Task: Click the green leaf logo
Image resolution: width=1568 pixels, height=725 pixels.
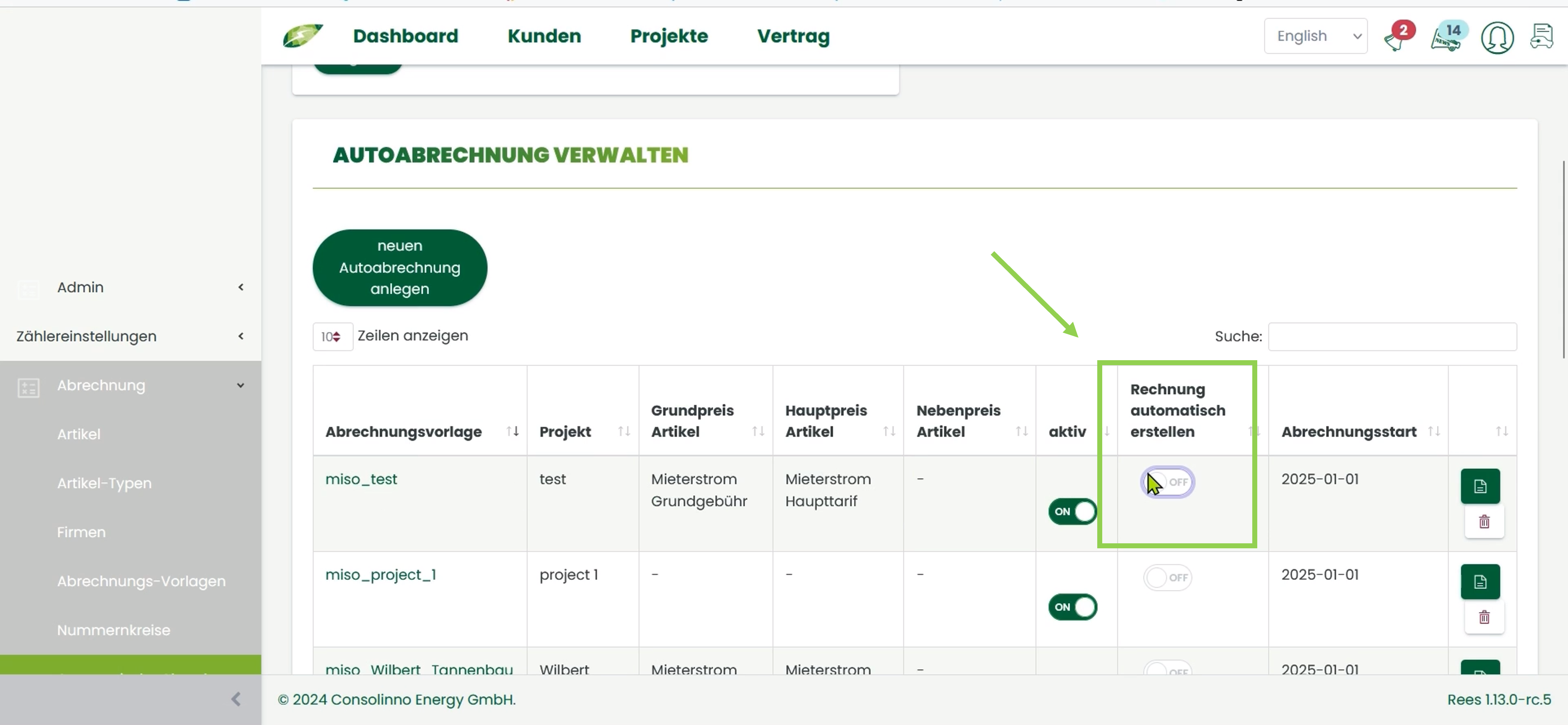Action: coord(303,36)
